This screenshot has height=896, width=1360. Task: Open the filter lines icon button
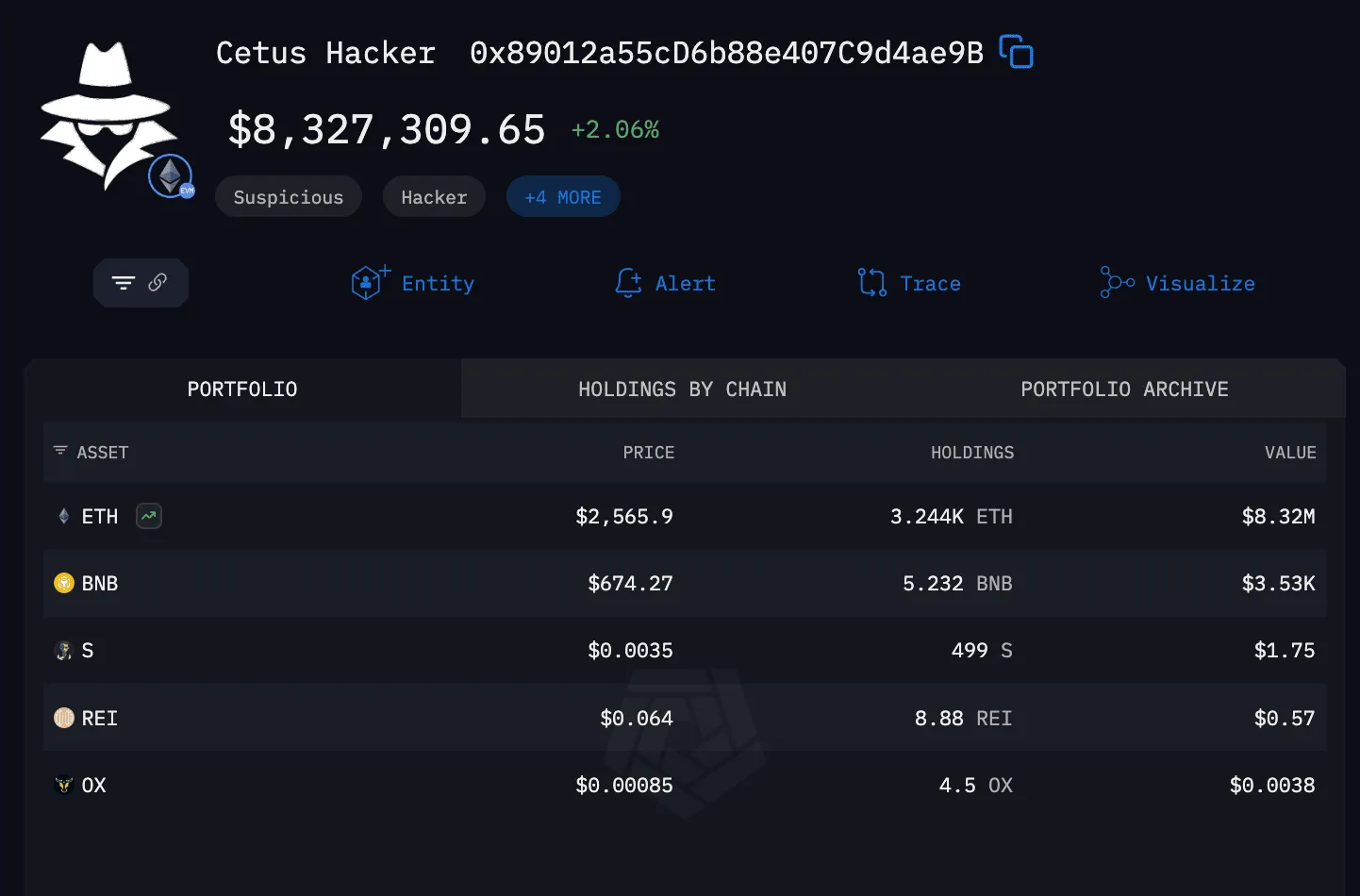click(124, 283)
